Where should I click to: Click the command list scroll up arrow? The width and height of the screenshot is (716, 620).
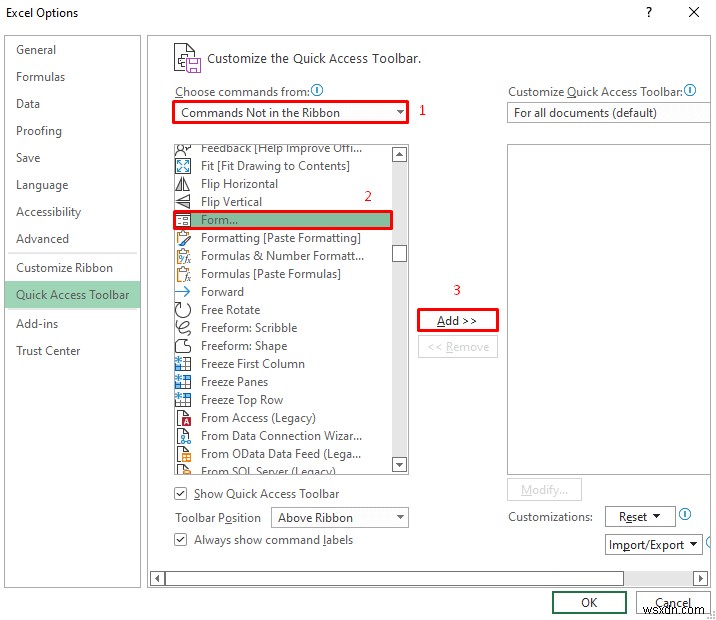[x=399, y=155]
